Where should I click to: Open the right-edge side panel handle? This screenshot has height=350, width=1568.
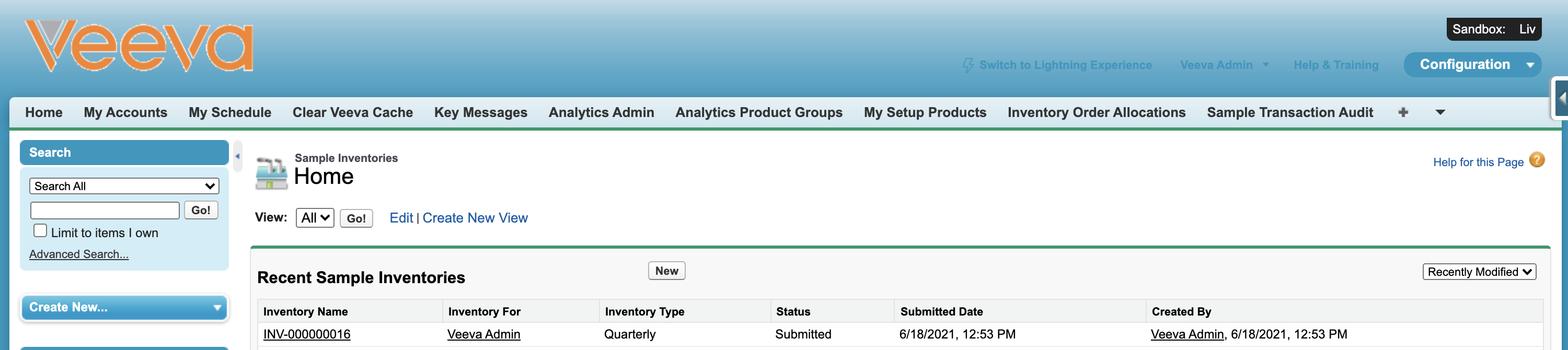click(x=1561, y=98)
